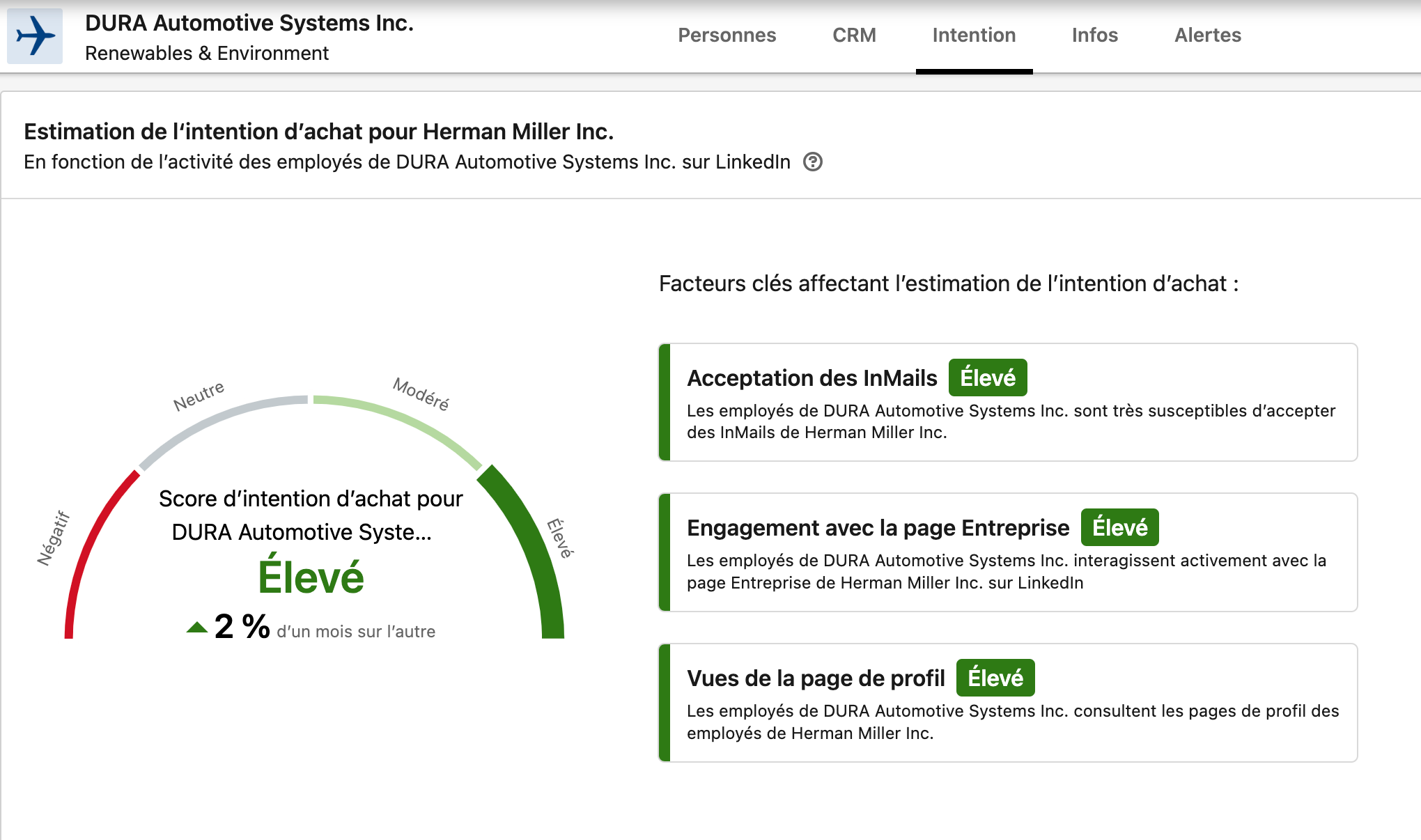Open the help icon next to LinkedIn
The width and height of the screenshot is (1421, 840).
click(813, 162)
